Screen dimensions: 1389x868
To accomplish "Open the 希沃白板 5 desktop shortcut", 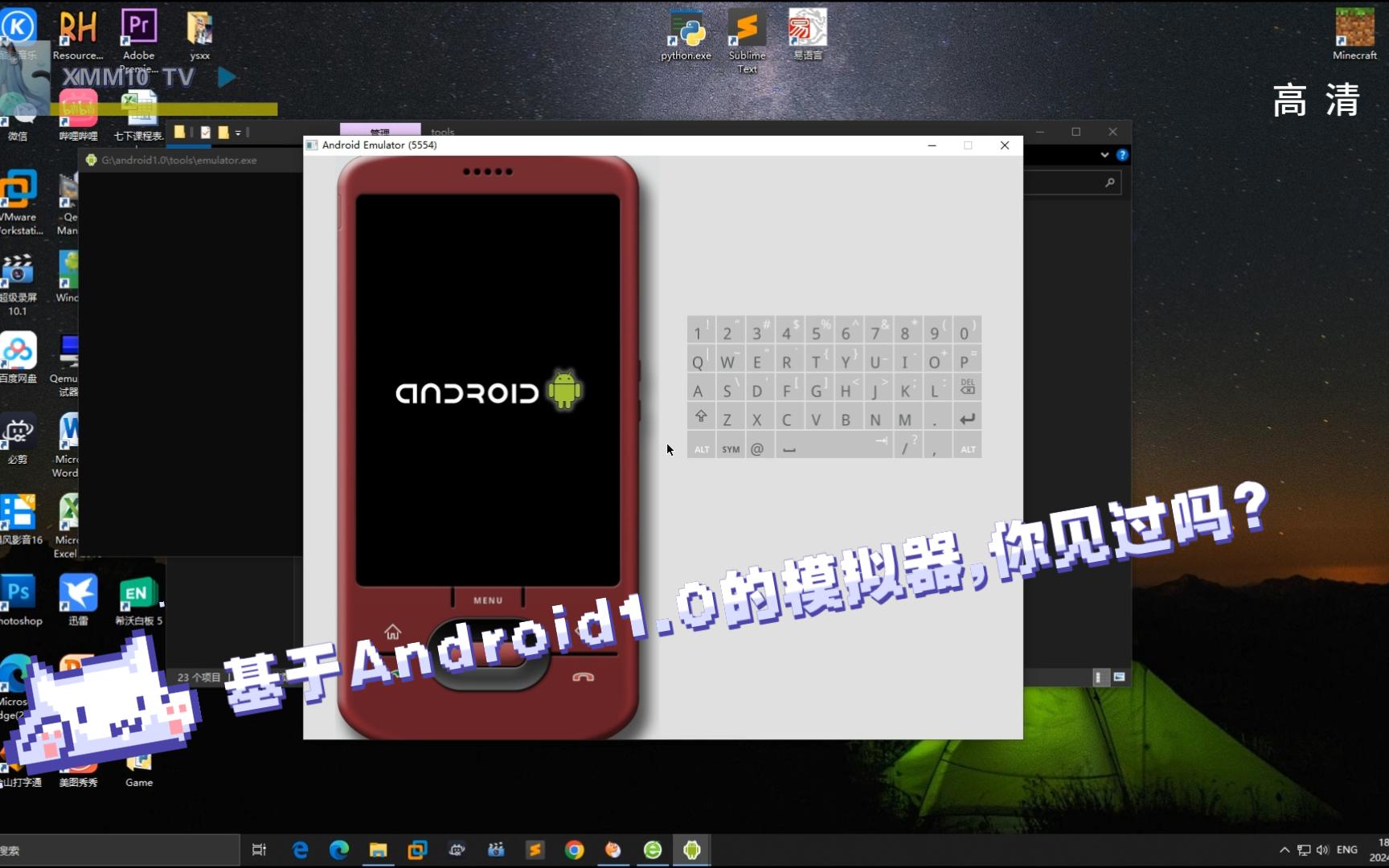I will [138, 600].
